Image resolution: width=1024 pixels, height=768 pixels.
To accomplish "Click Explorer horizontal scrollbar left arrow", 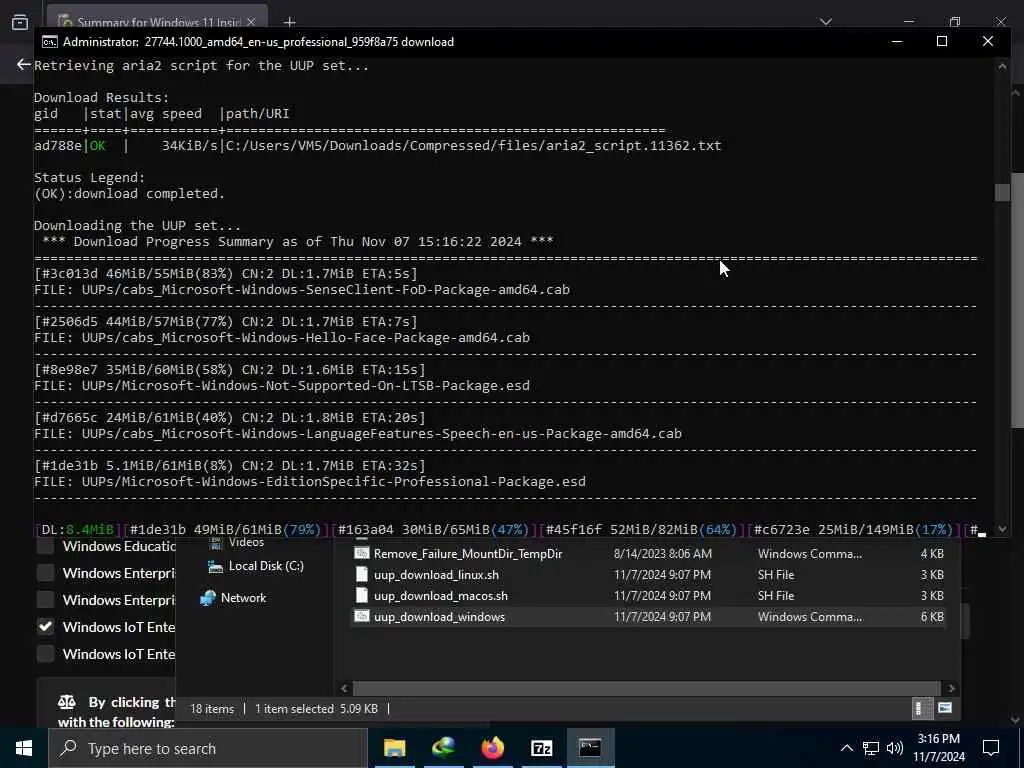I will coord(344,688).
